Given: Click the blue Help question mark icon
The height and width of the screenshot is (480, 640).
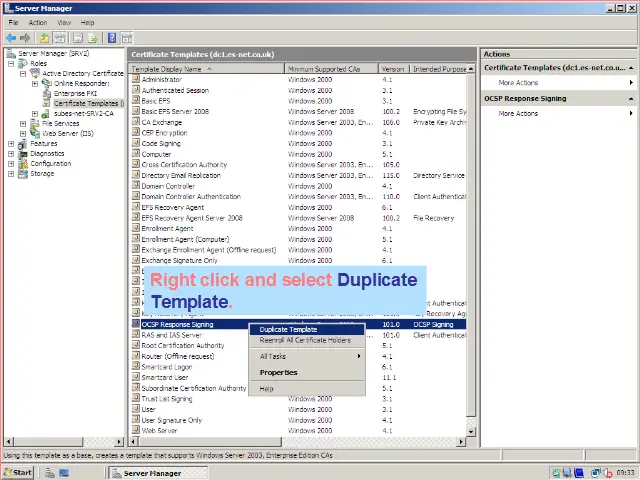Looking at the screenshot, I should tap(112, 38).
